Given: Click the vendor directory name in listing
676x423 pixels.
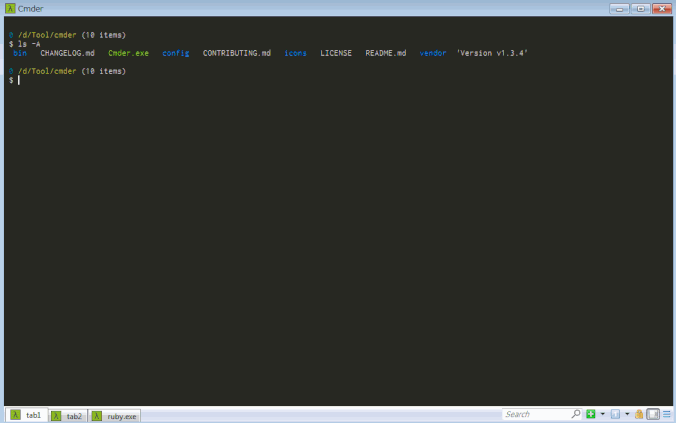Looking at the screenshot, I should 433,53.
